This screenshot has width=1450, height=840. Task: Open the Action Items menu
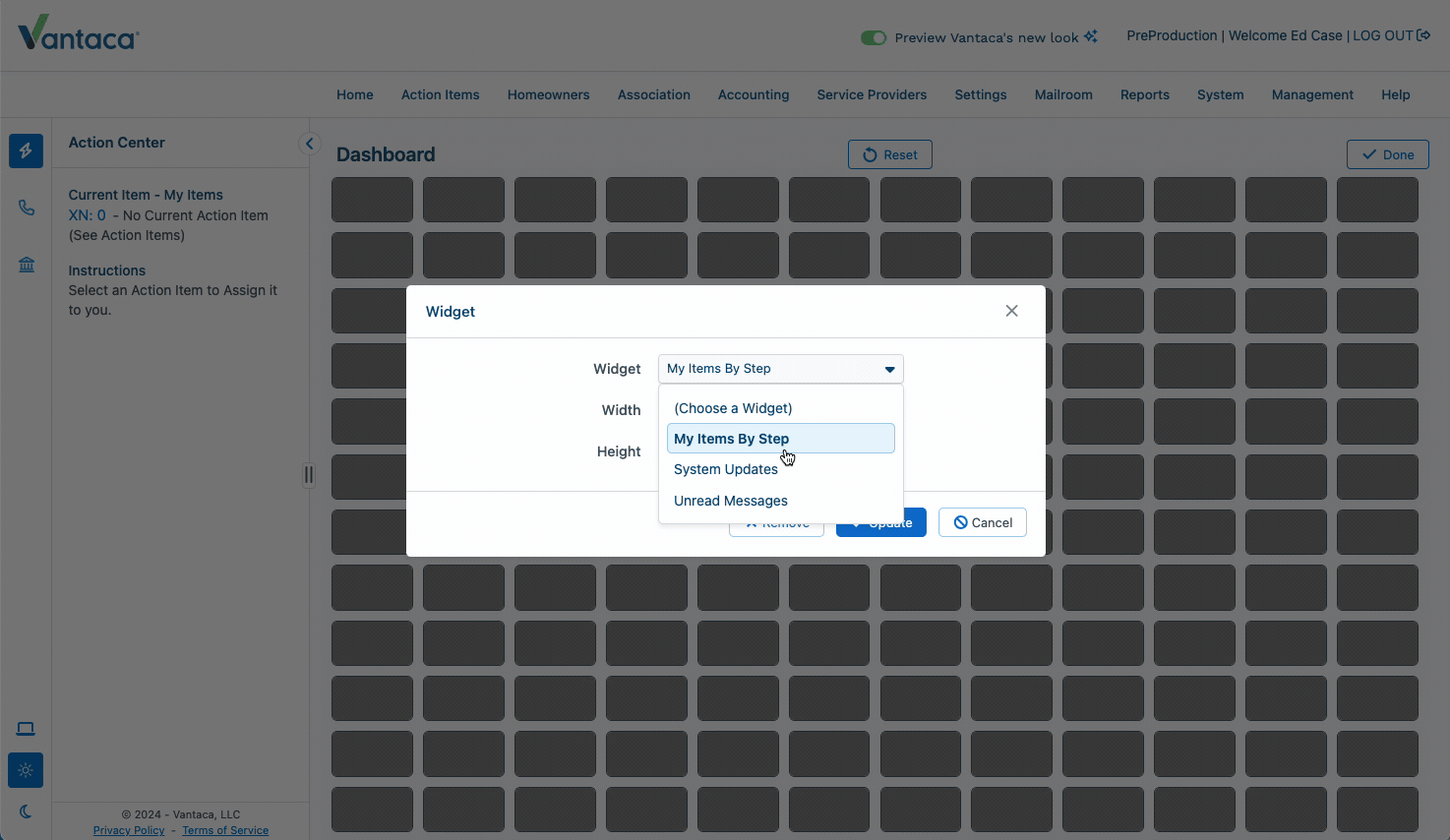tap(441, 94)
